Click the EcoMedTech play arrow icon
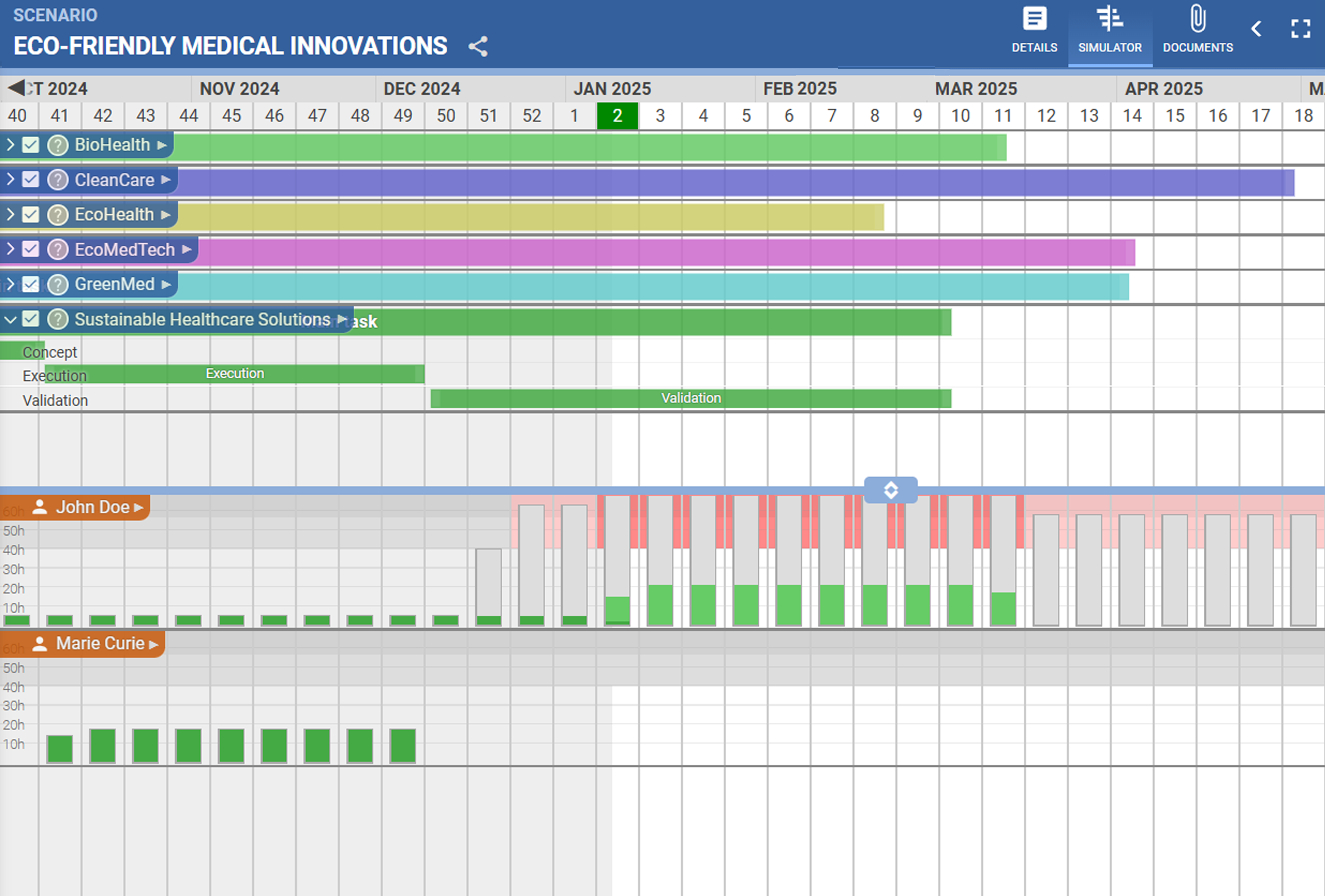 click(x=186, y=250)
